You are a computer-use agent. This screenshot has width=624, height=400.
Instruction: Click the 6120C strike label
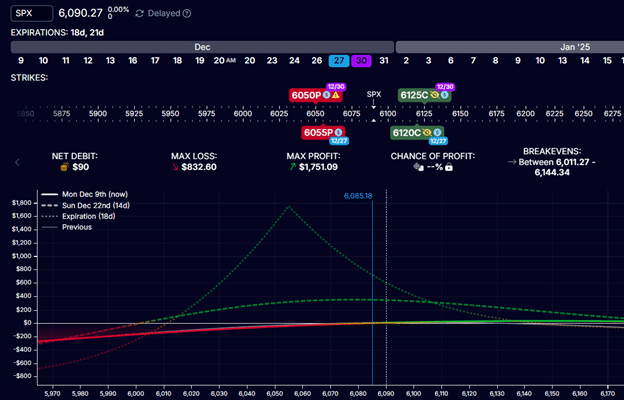pyautogui.click(x=412, y=132)
